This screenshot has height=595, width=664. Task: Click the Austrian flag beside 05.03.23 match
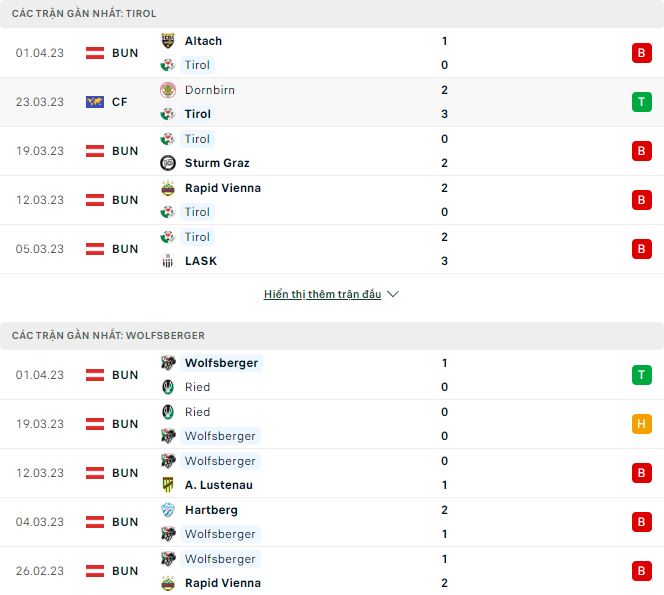(x=96, y=249)
